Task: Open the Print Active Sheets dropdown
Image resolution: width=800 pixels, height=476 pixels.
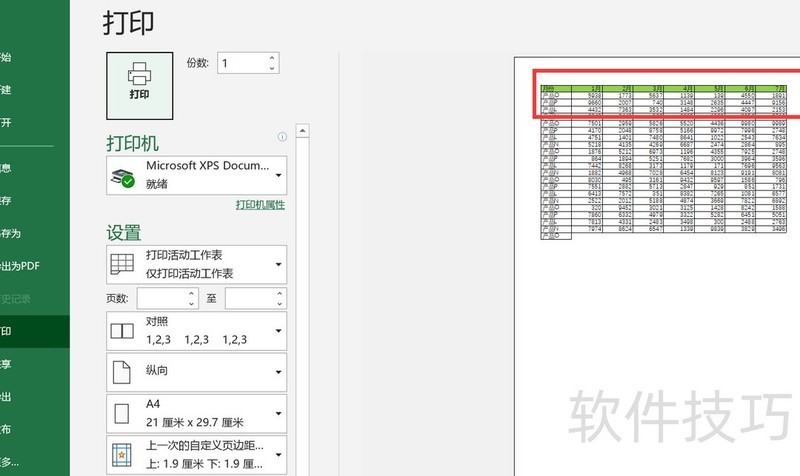Action: point(196,264)
